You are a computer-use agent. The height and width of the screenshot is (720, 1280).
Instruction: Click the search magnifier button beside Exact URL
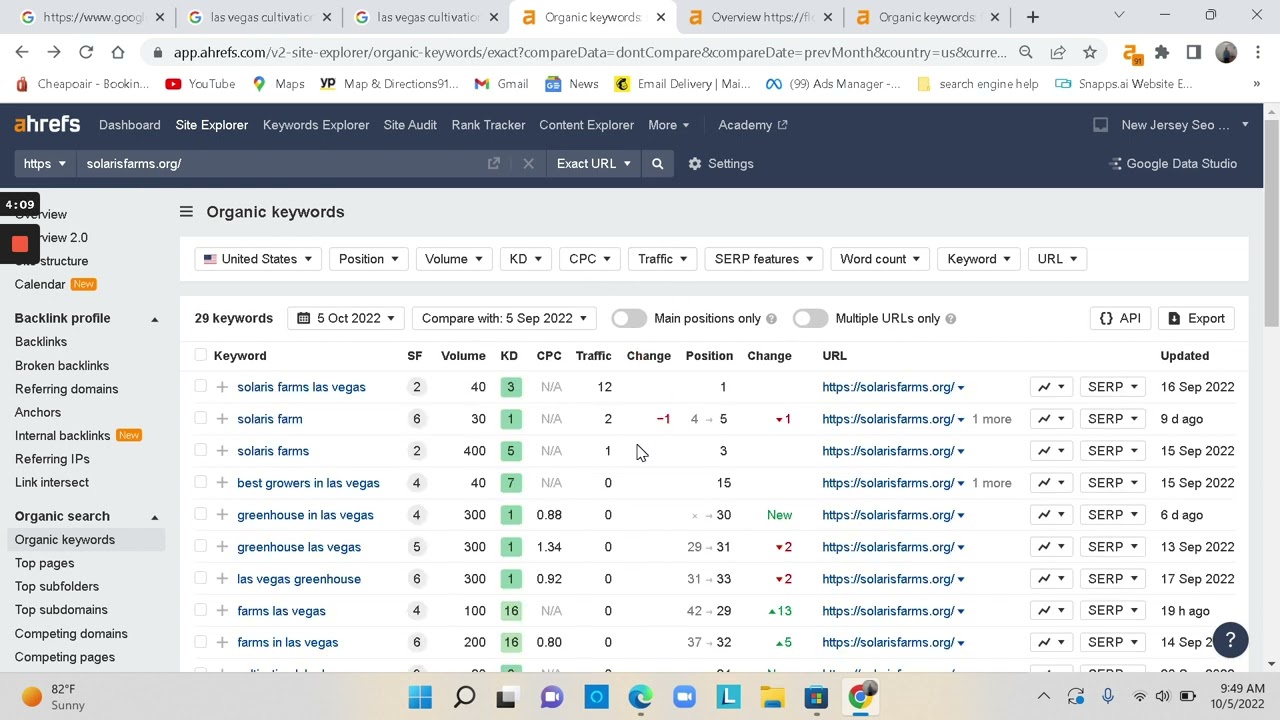pyautogui.click(x=657, y=164)
